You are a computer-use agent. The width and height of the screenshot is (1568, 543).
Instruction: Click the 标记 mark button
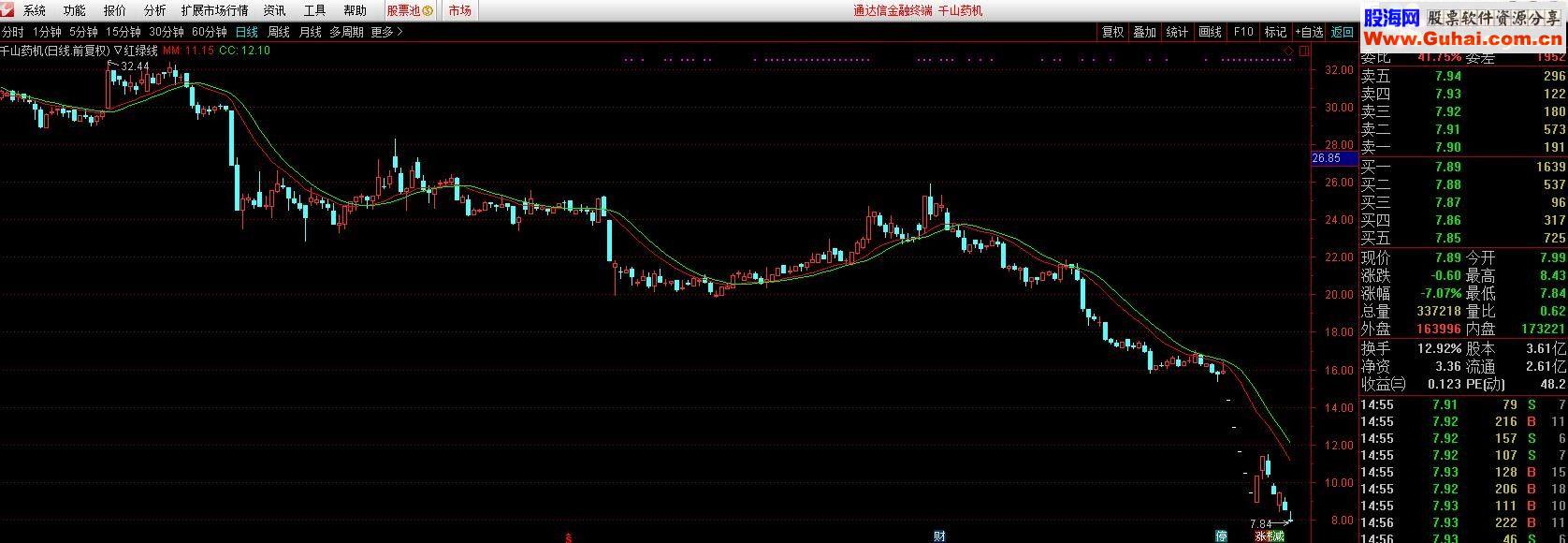point(1276,32)
